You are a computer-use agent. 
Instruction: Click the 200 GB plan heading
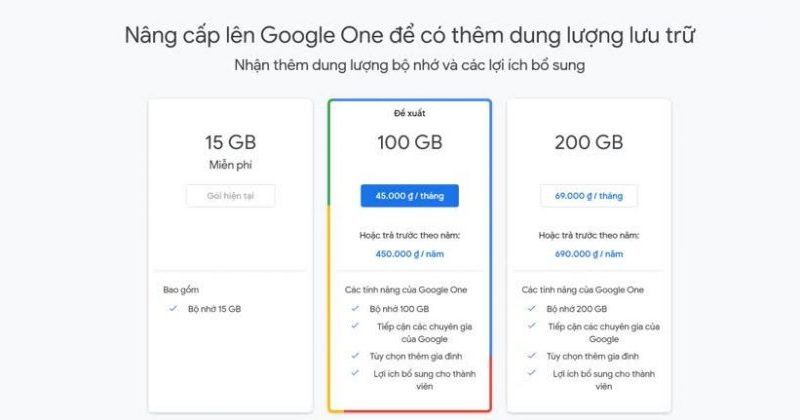588,142
